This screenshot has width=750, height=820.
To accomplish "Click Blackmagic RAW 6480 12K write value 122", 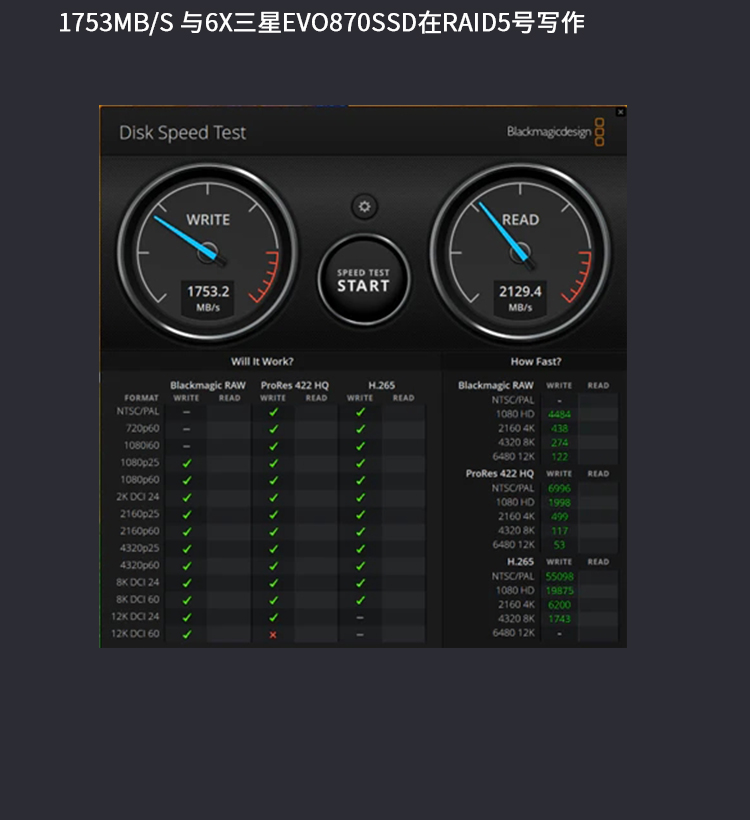I will [x=559, y=457].
